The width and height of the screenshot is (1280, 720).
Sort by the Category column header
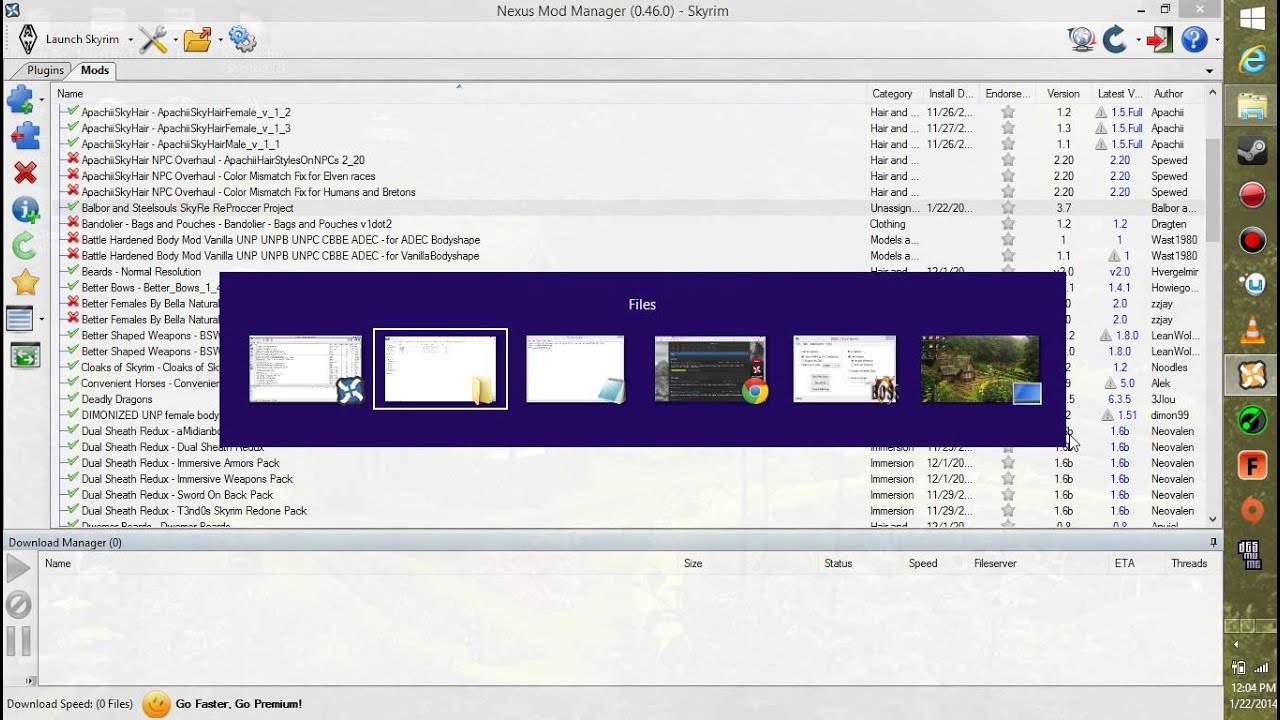coord(892,93)
